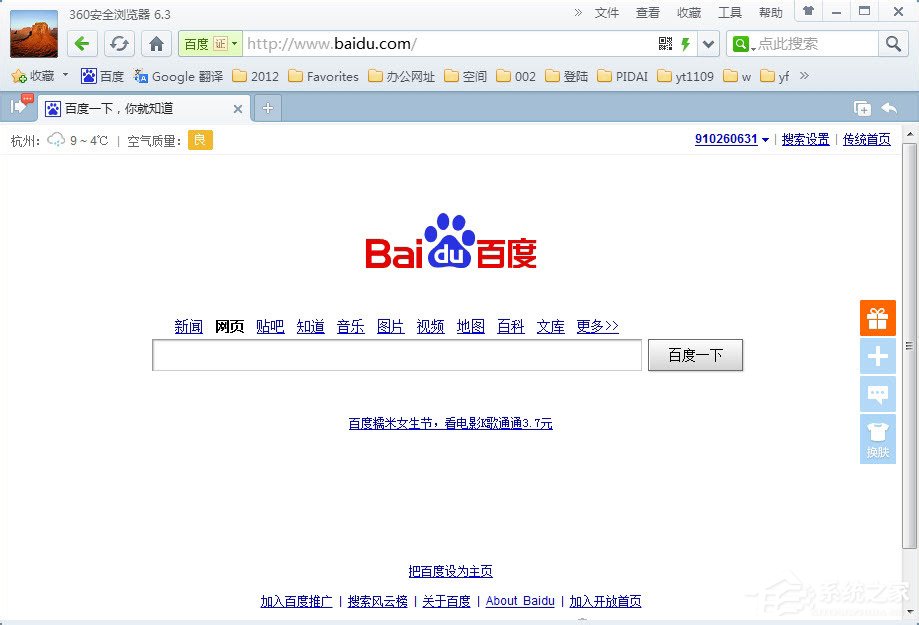Click the magnifier icon in the search box
Screen dimensions: 919x625
[x=892, y=44]
